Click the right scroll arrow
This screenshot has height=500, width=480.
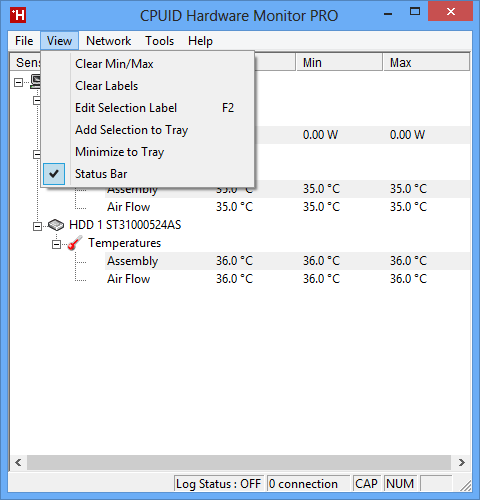461,462
